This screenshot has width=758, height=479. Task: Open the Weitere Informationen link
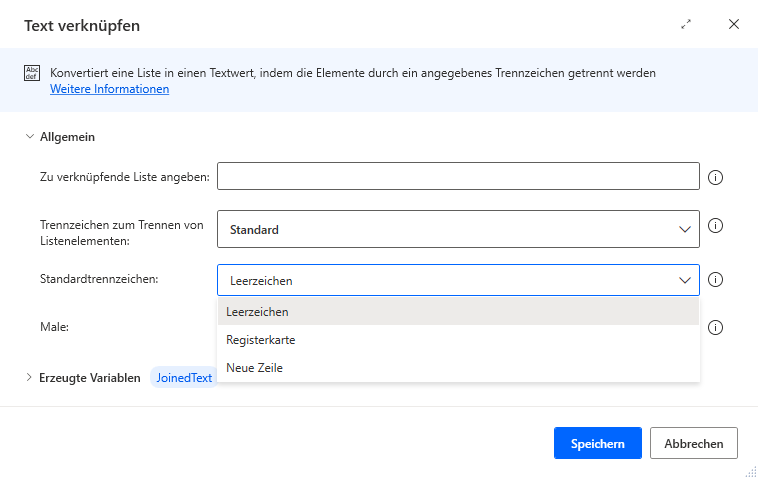coord(109,89)
